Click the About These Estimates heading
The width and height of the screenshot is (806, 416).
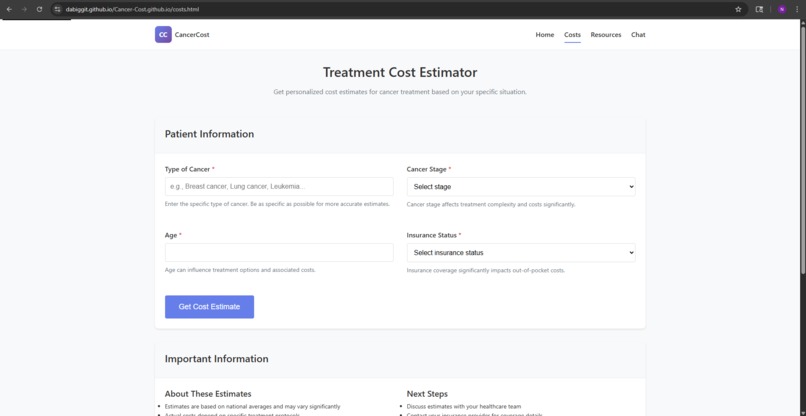tap(208, 394)
